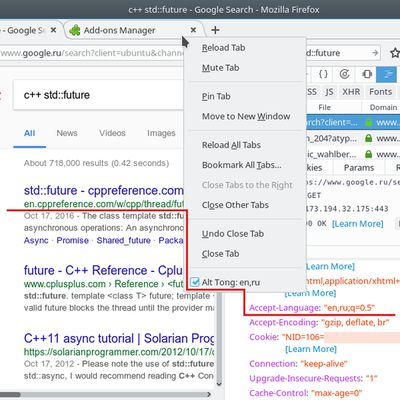Click Learn More under Cookie header
The image size is (400, 400).
pyautogui.click(x=311, y=349)
